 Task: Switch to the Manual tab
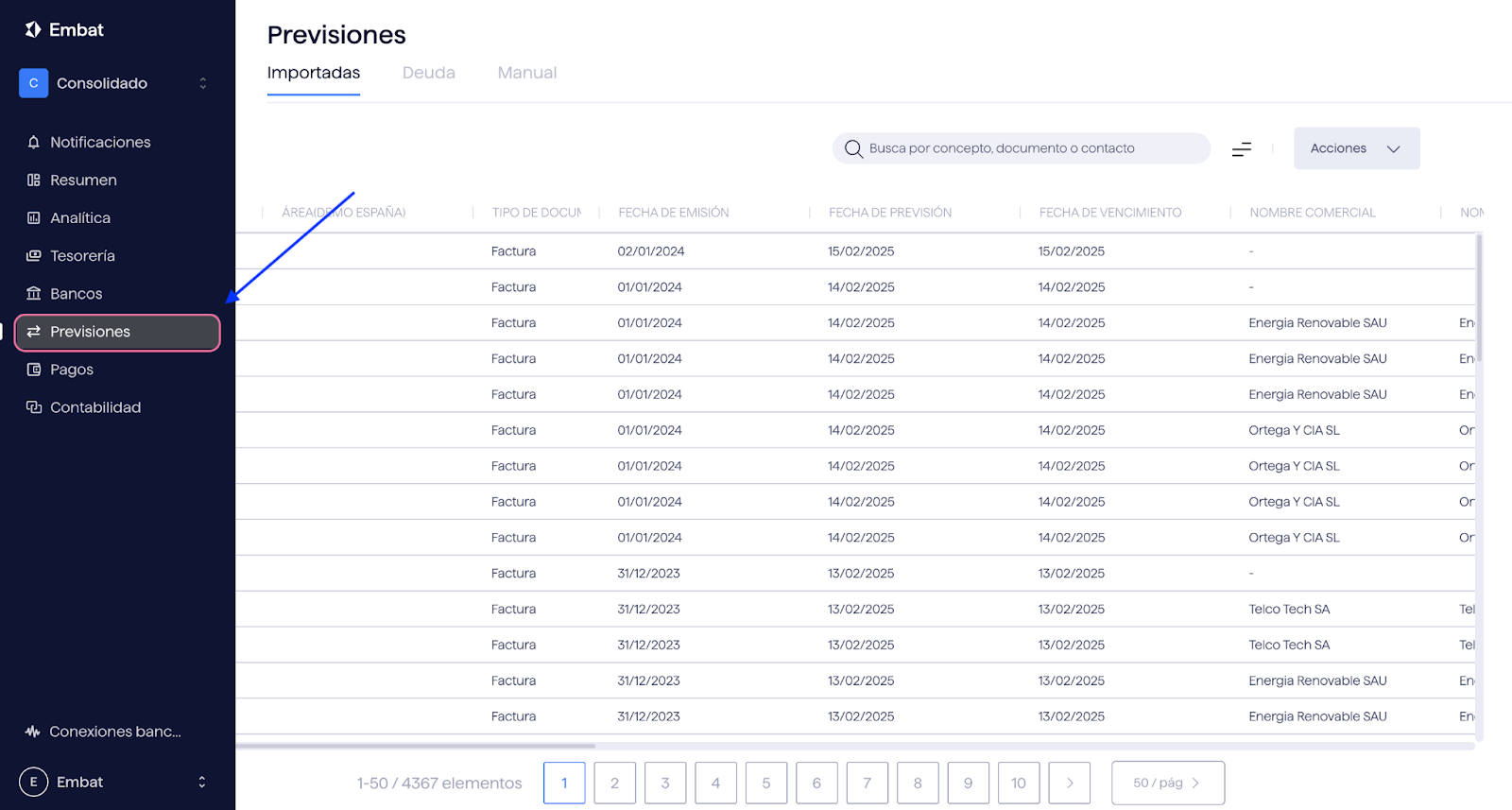click(526, 73)
